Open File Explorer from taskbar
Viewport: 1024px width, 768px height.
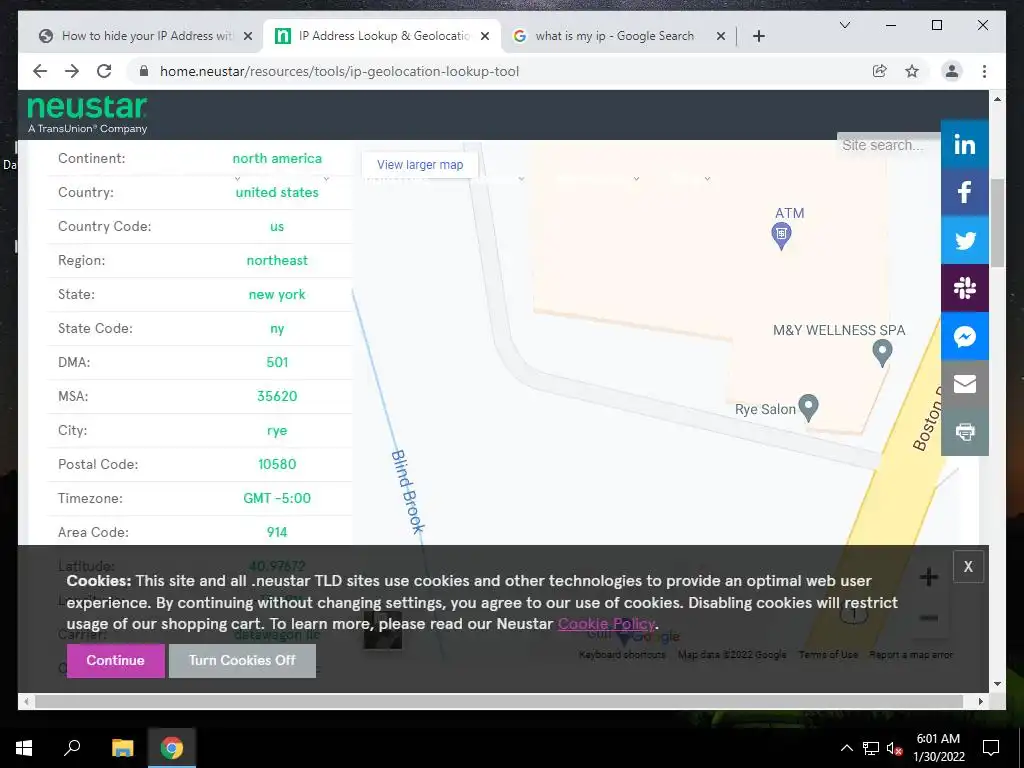(123, 748)
